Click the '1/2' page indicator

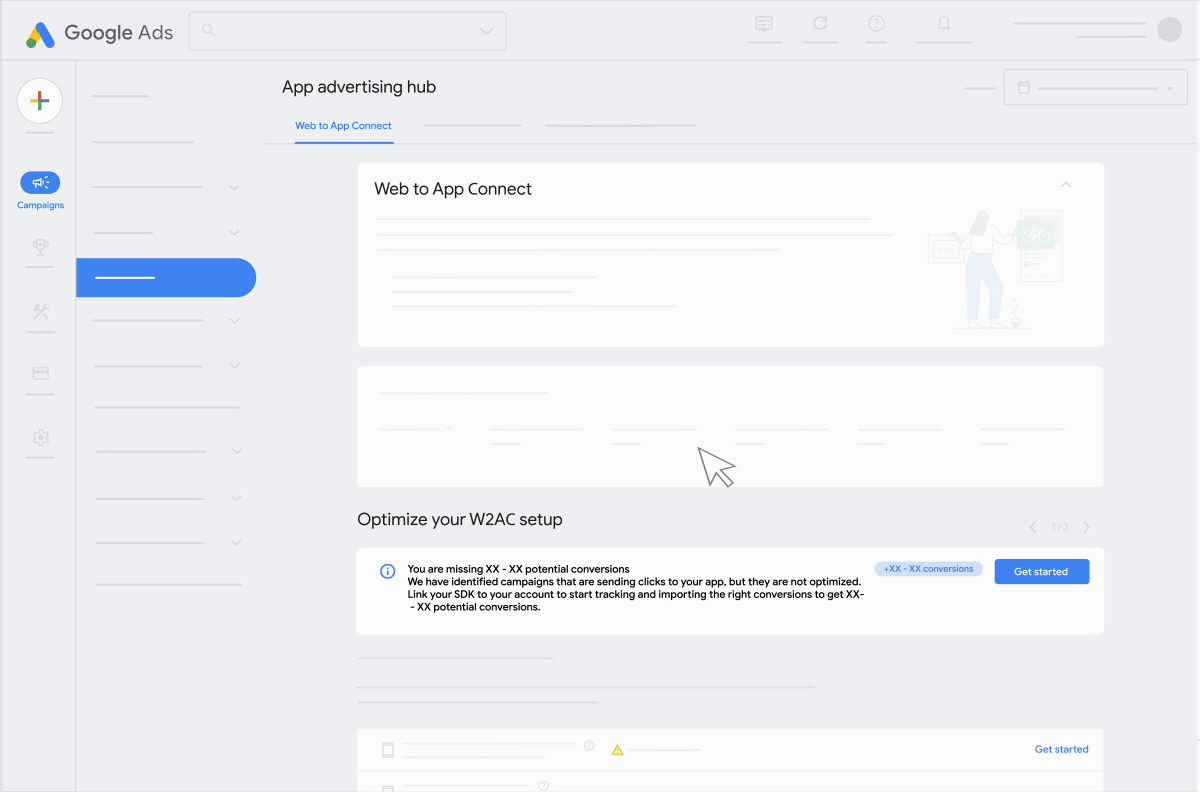[x=1060, y=527]
